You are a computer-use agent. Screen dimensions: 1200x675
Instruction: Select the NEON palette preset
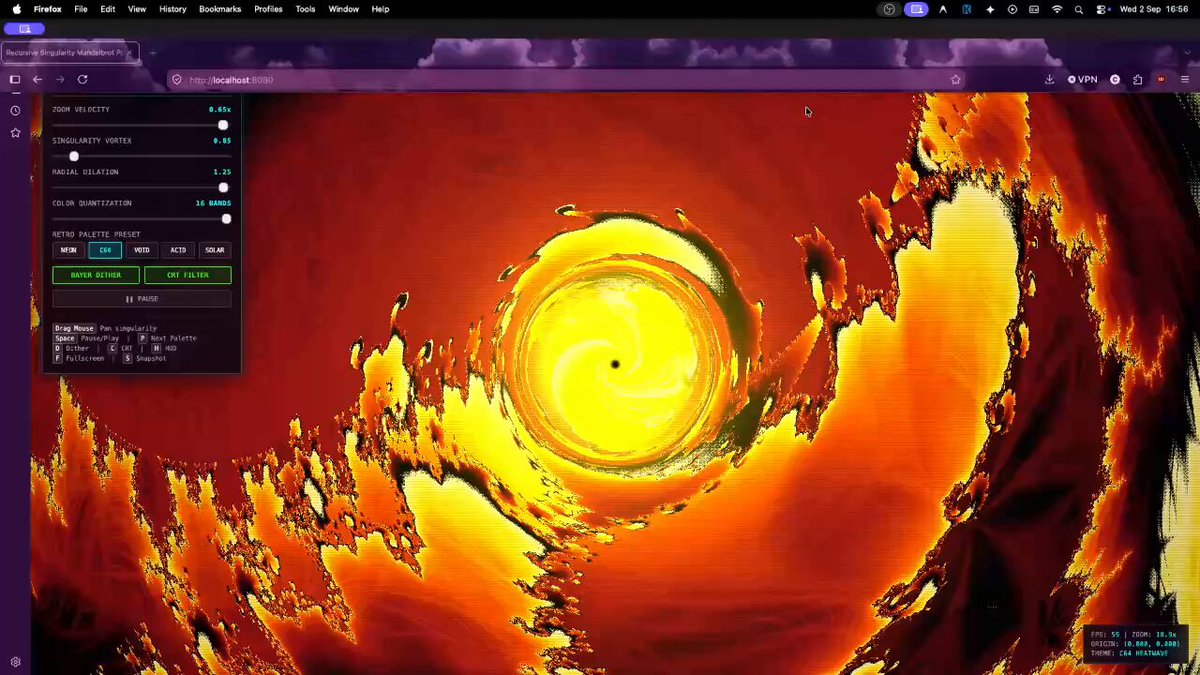pos(69,250)
